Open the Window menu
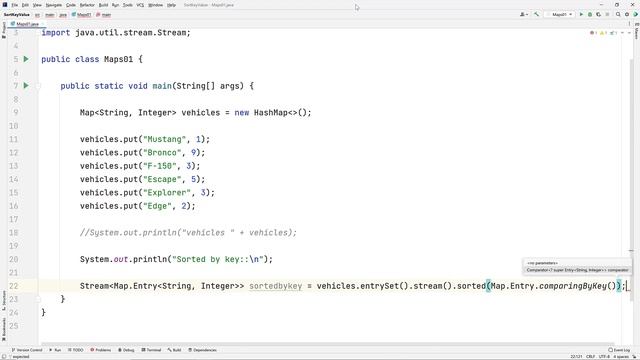The image size is (640, 360). tap(155, 5)
